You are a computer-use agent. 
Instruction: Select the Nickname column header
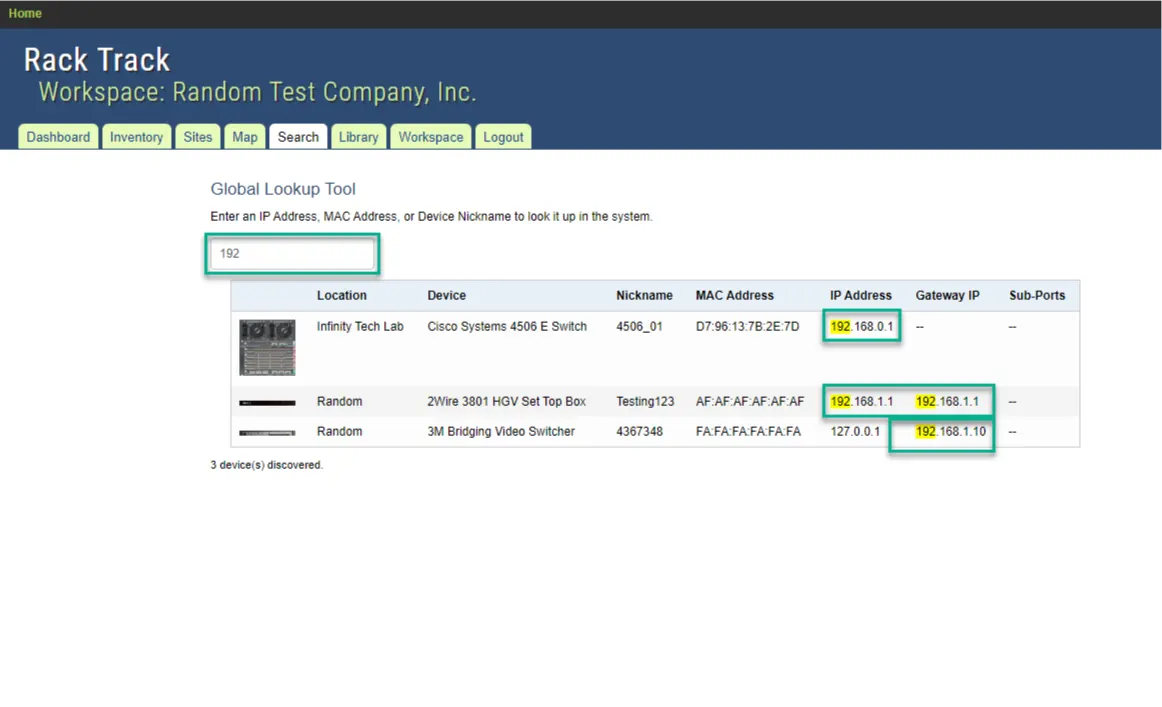(x=644, y=295)
